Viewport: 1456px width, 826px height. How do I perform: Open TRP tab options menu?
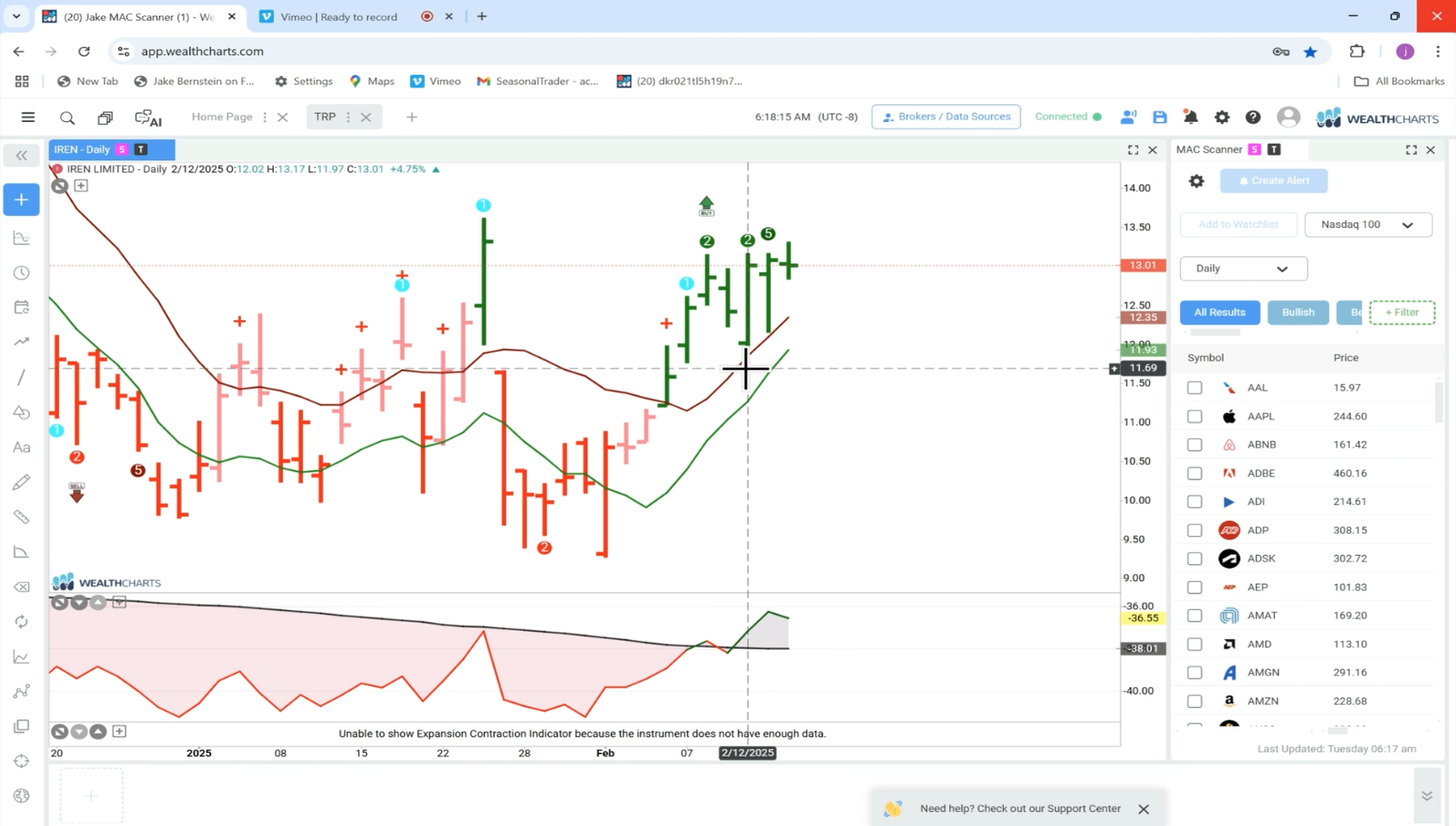348,117
